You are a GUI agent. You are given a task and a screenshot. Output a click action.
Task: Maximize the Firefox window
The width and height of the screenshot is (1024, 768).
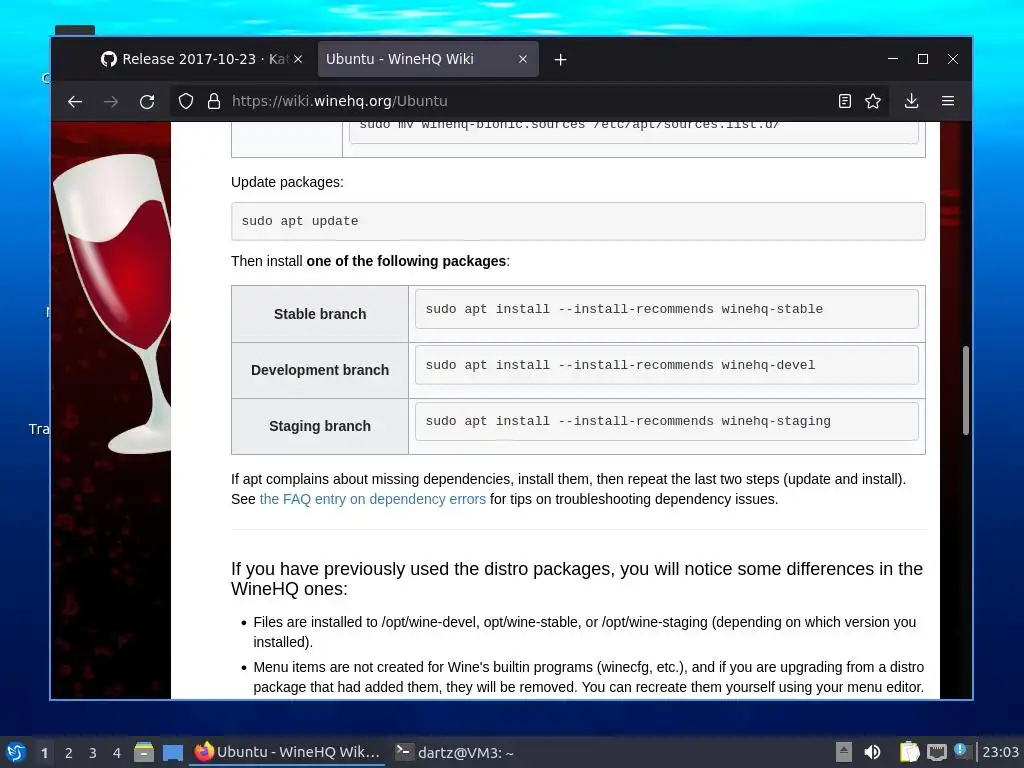click(x=923, y=59)
